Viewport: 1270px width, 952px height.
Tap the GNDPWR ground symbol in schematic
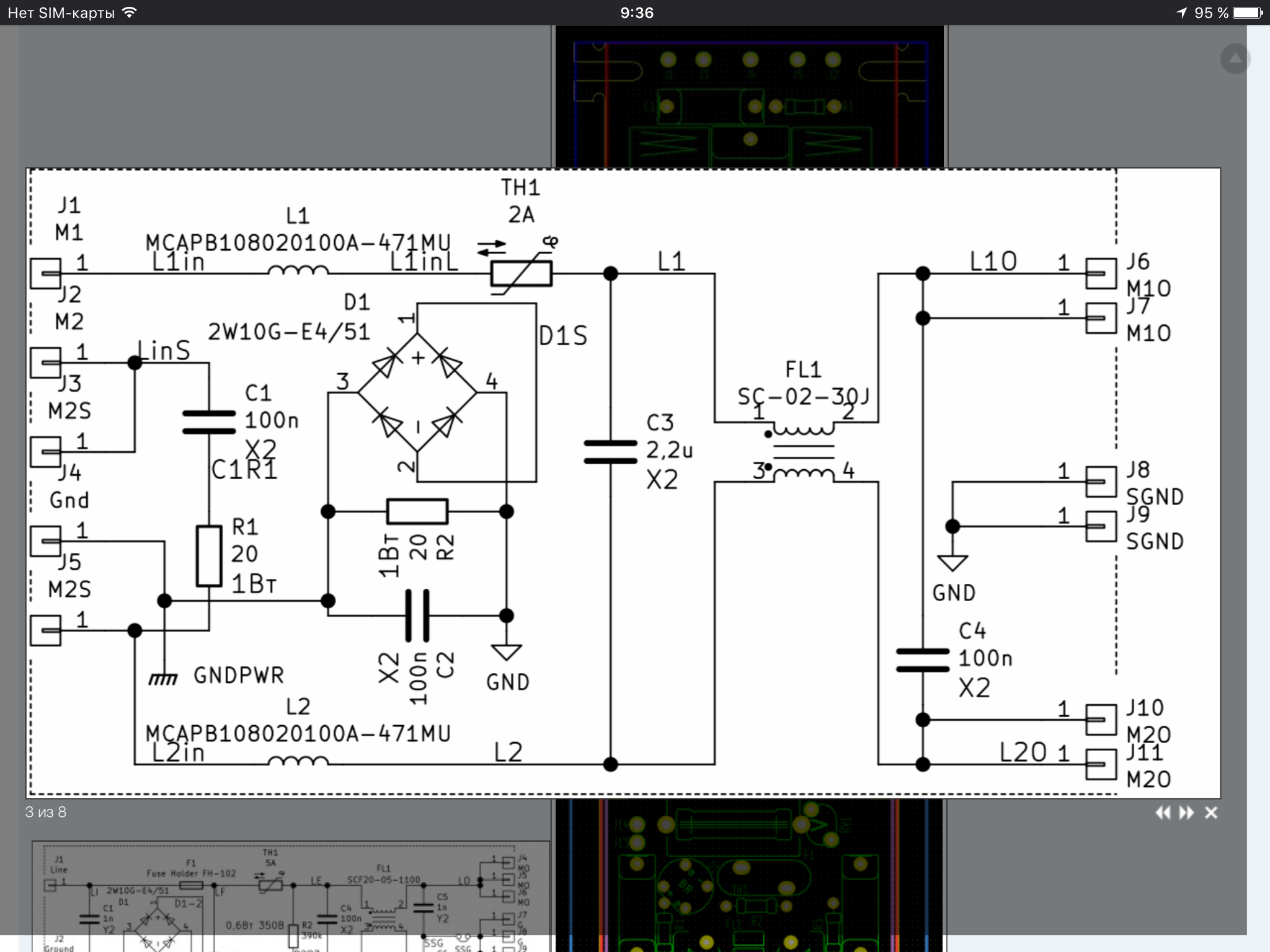164,679
